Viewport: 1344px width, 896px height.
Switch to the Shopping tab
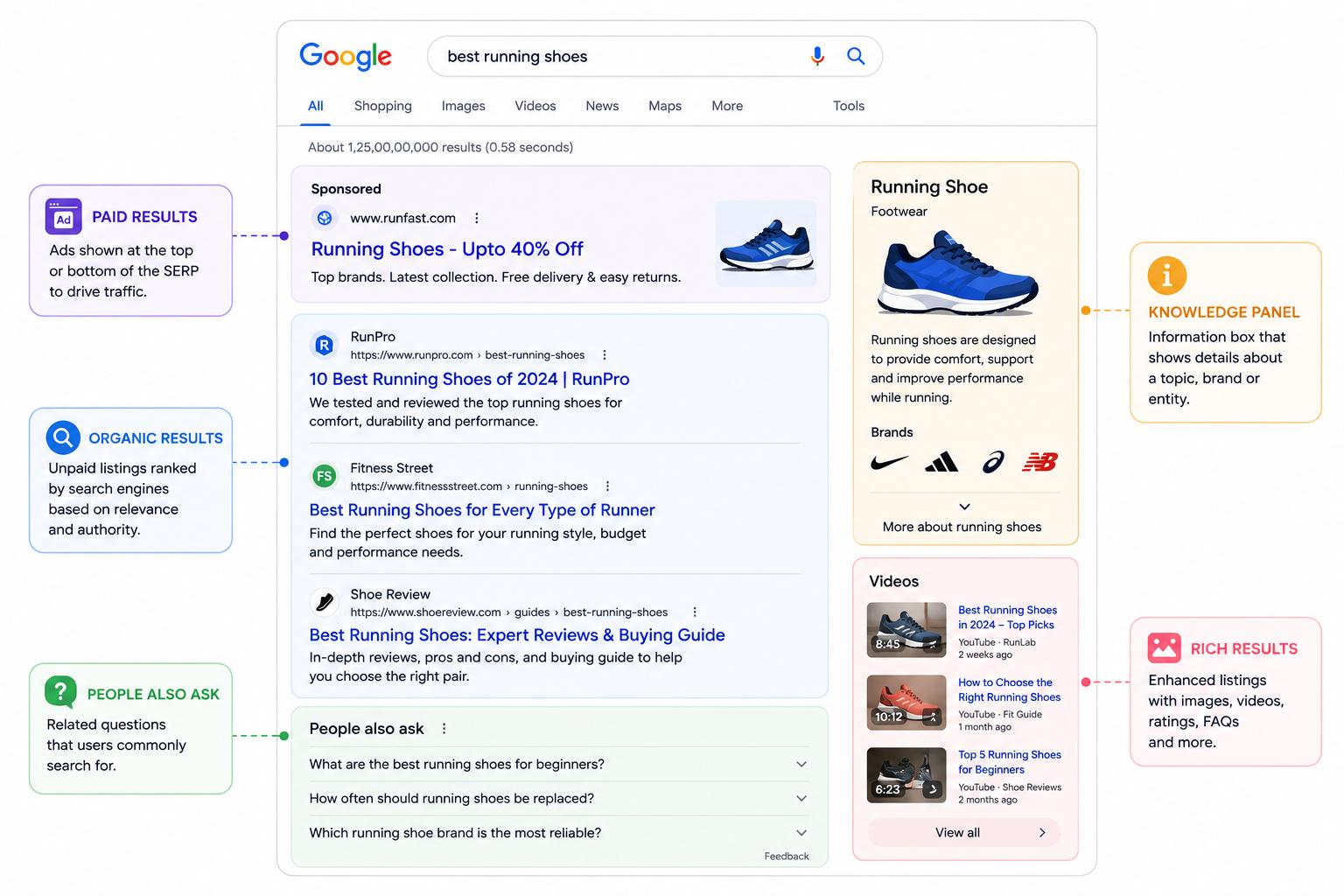click(x=382, y=106)
